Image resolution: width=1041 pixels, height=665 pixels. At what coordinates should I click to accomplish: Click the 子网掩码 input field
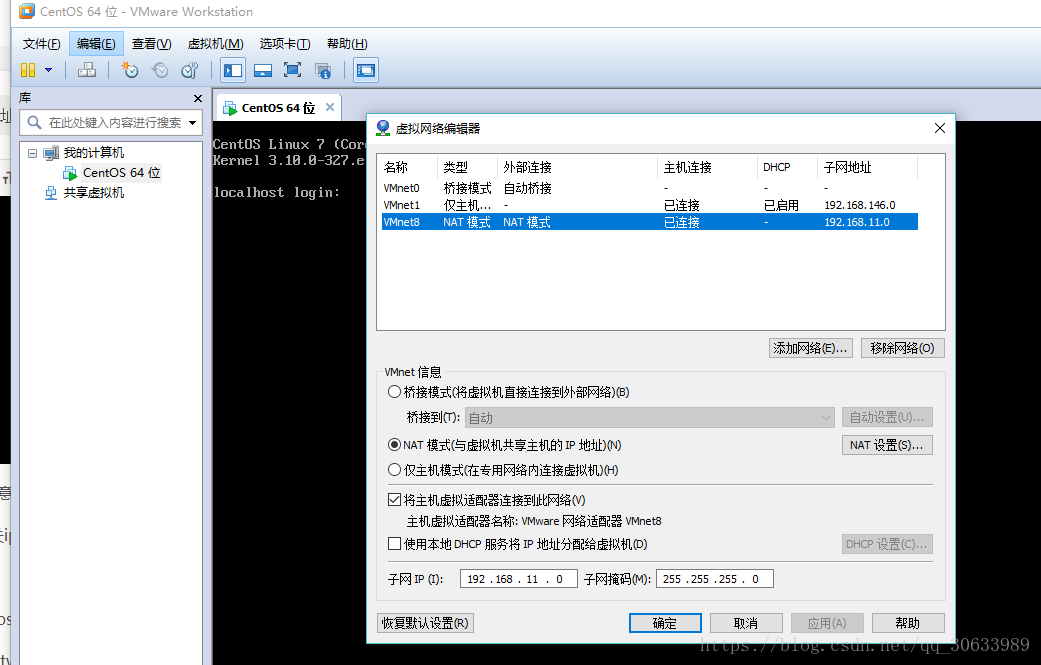pyautogui.click(x=714, y=579)
